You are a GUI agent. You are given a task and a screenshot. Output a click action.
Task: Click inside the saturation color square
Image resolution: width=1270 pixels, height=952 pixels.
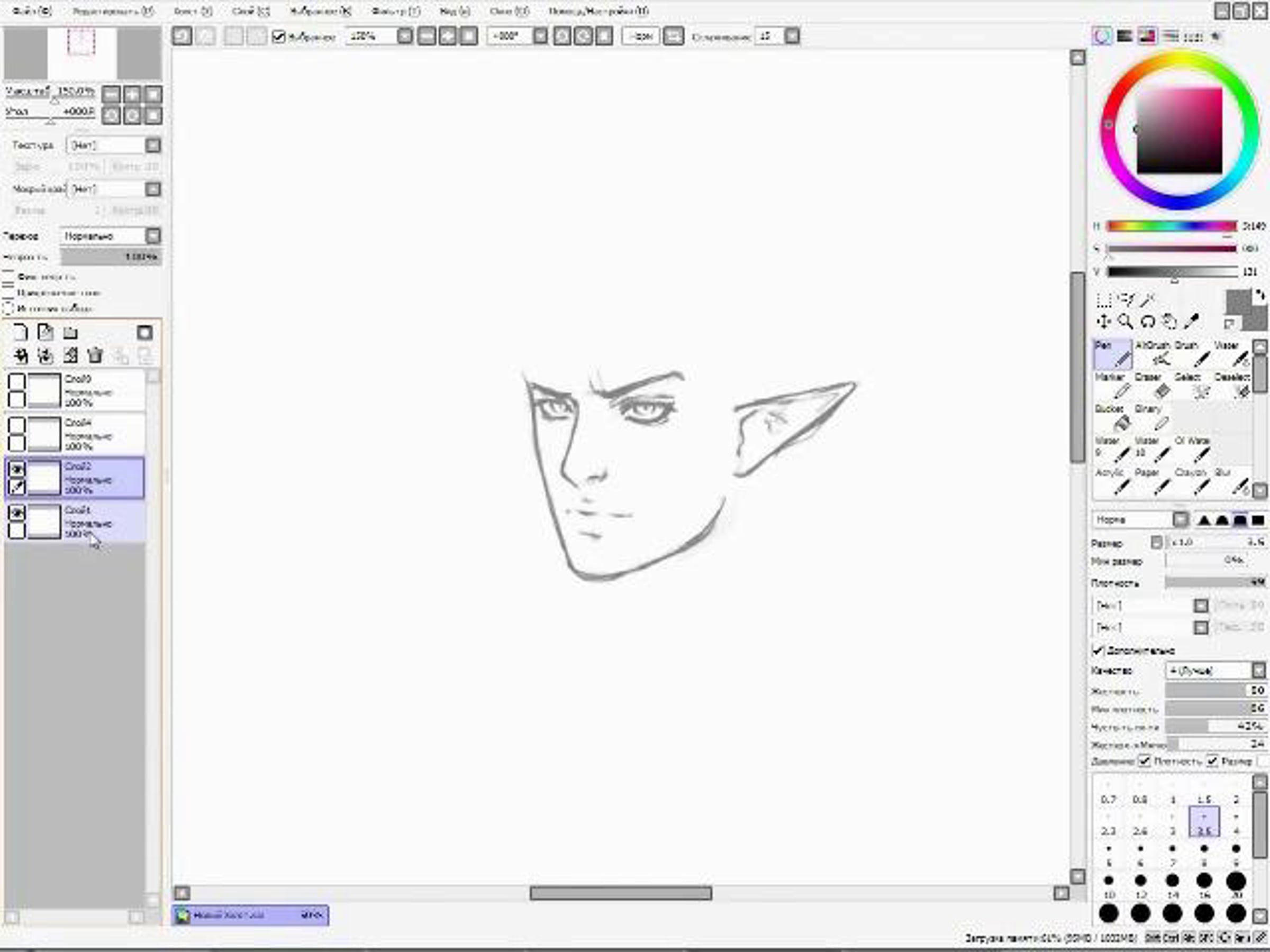click(1180, 130)
